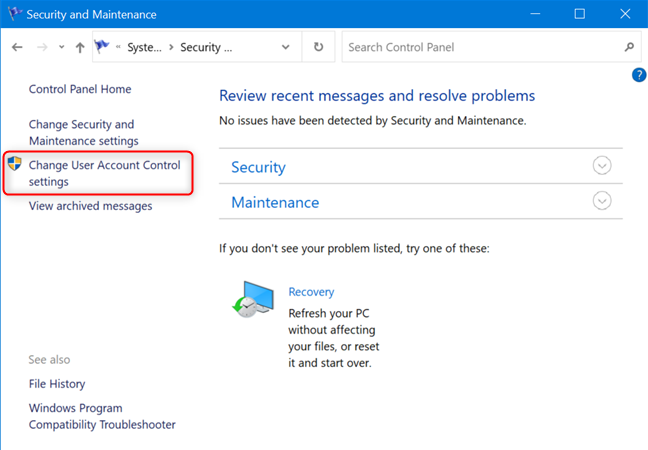648x450 pixels.
Task: Open the Recovery link
Action: (x=311, y=292)
